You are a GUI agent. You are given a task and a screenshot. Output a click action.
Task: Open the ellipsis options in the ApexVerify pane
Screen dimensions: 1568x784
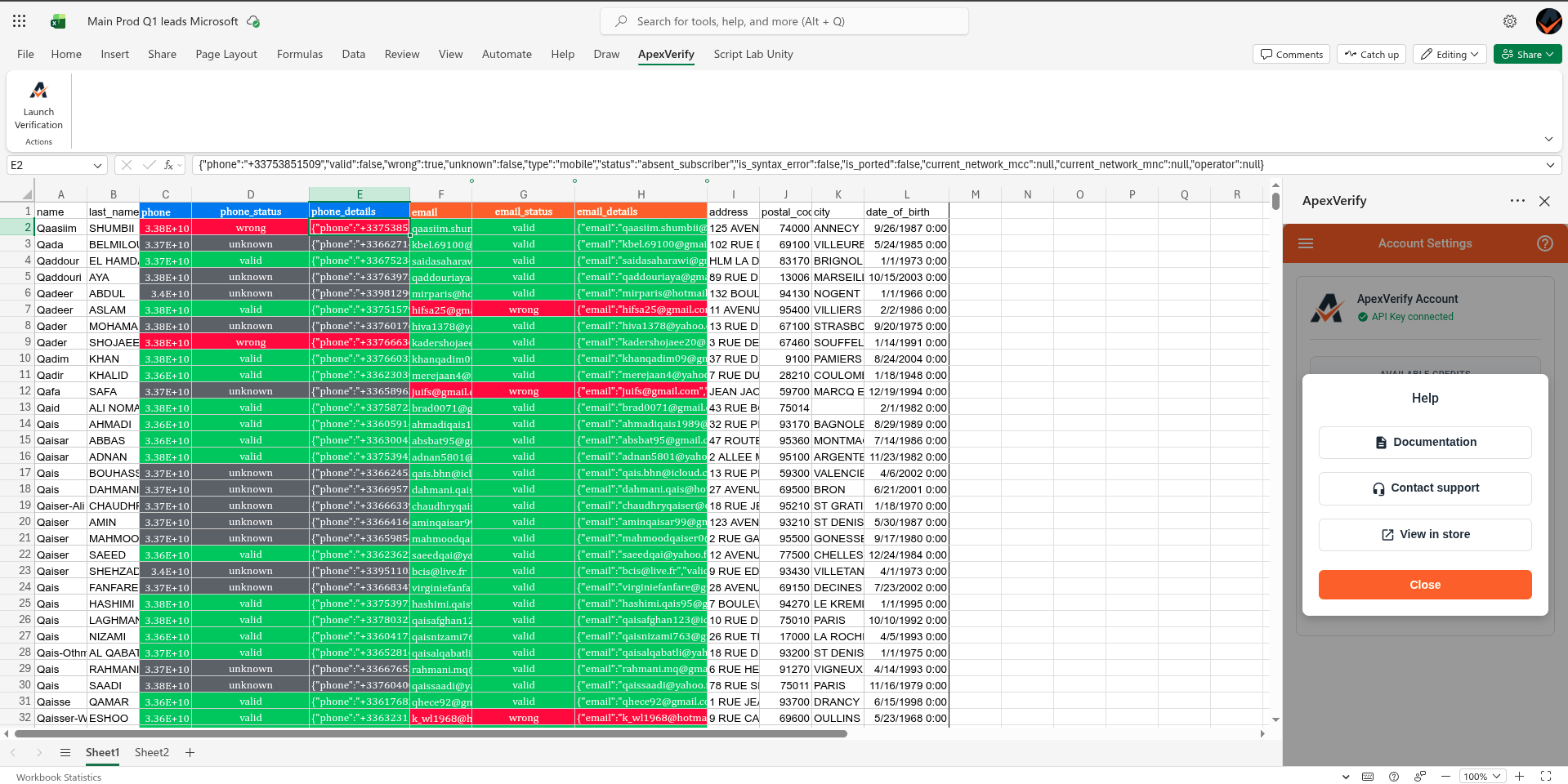click(1517, 200)
